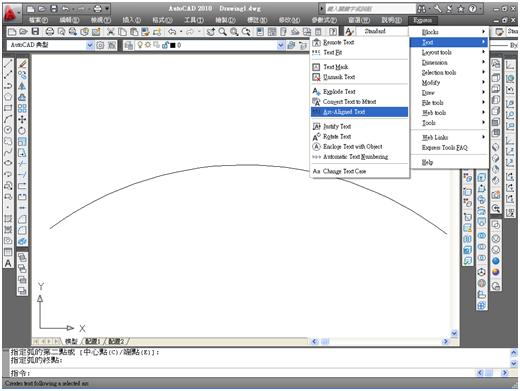Screen dimensions: 520x391
Task: Click the layer color black swatch
Action: [173, 45]
